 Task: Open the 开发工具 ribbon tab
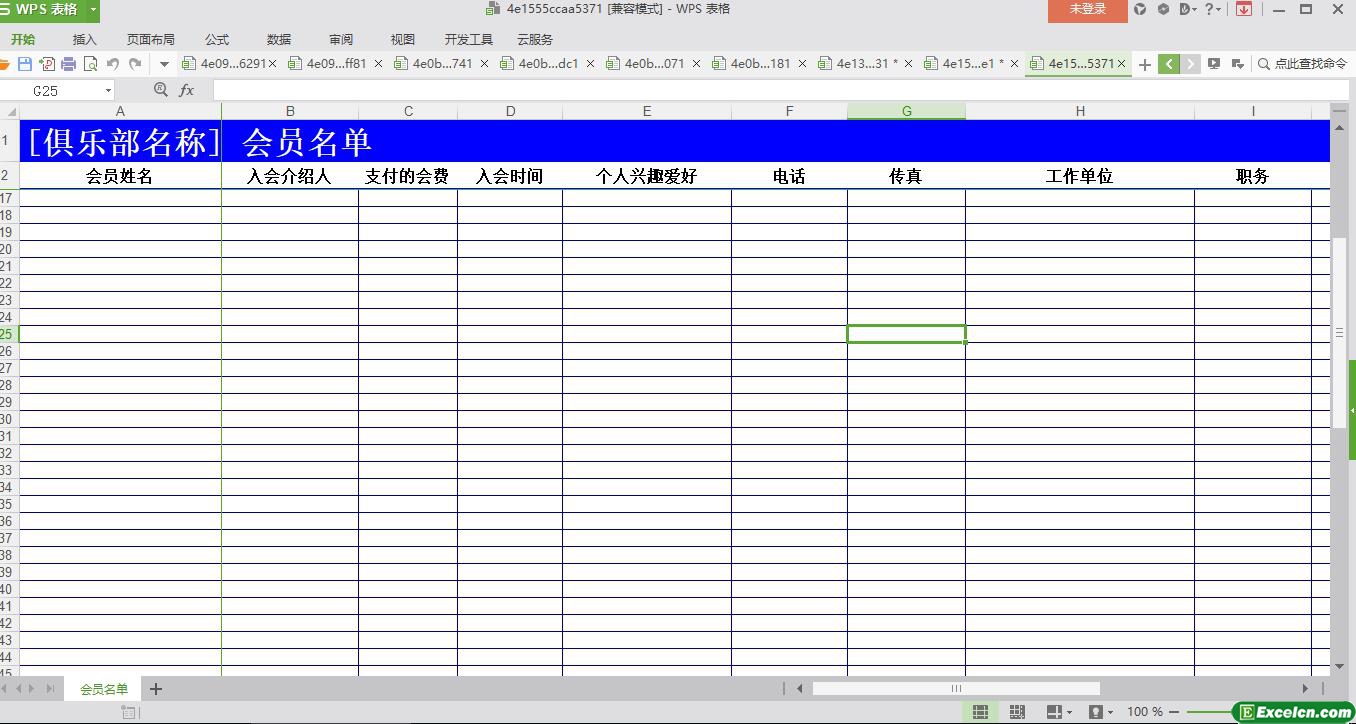coord(469,40)
